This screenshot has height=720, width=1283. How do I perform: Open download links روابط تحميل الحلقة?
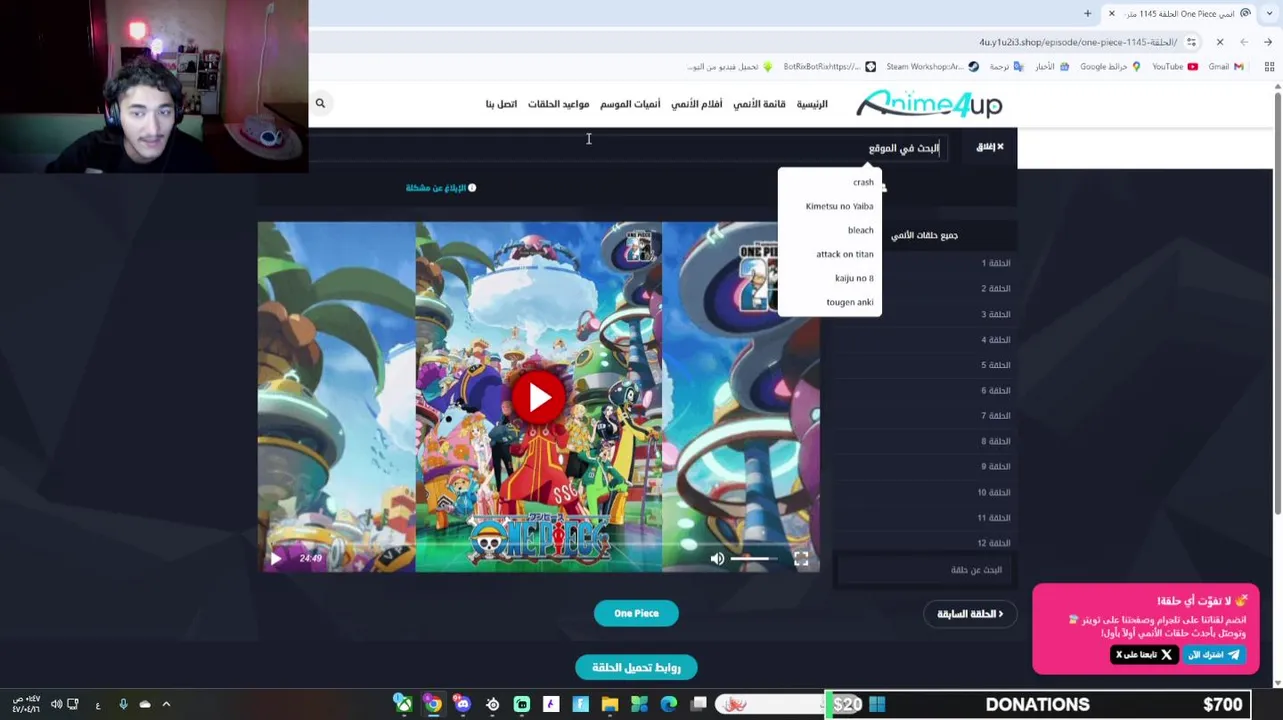coord(636,667)
